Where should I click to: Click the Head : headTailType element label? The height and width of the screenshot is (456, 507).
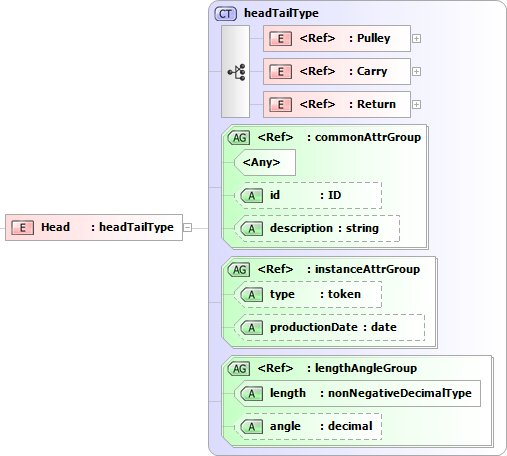[x=107, y=227]
